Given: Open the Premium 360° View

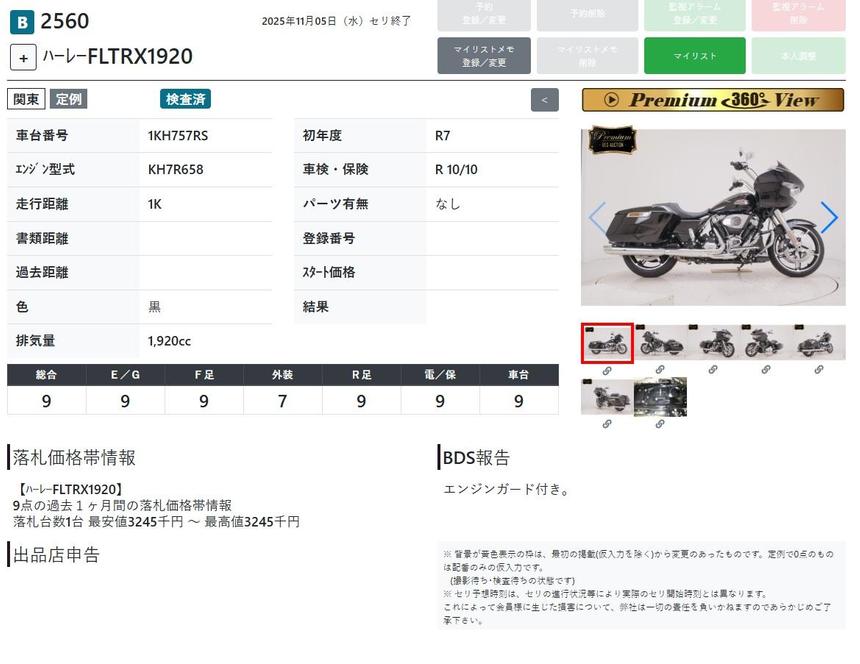Looking at the screenshot, I should pos(712,100).
